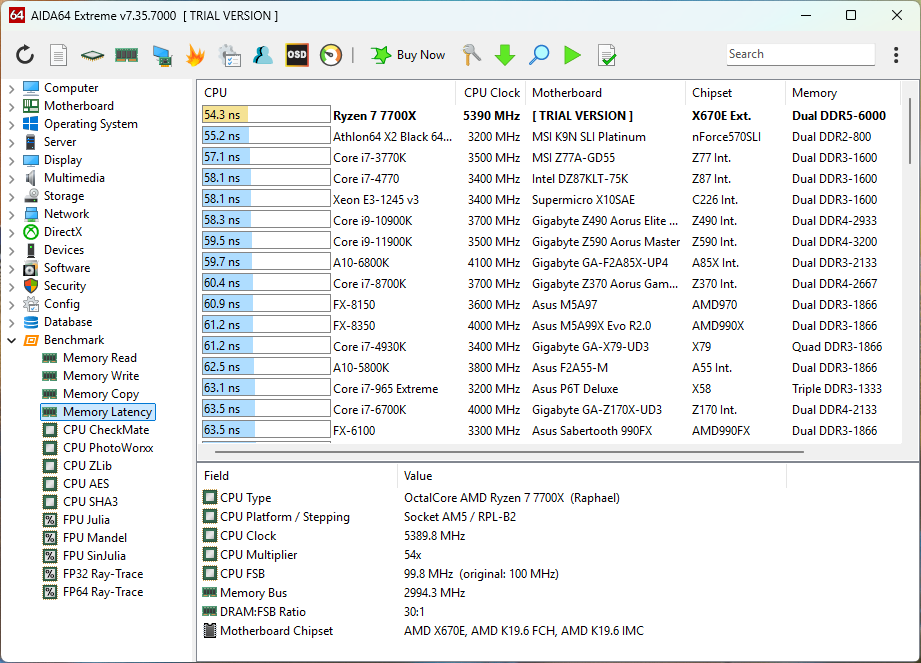Image resolution: width=921 pixels, height=663 pixels.
Task: Select the Ryzen 7 7700X result row
Action: click(x=550, y=115)
